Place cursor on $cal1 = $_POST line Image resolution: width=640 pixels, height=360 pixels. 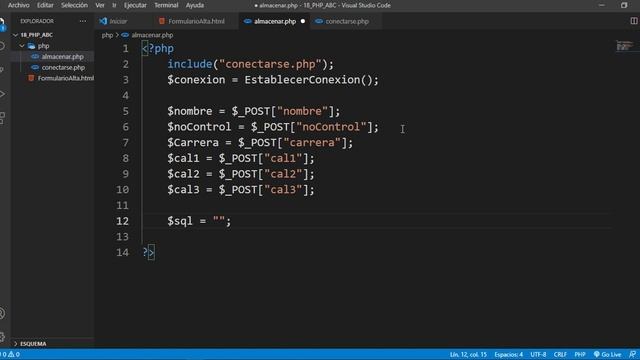pyautogui.click(x=241, y=158)
